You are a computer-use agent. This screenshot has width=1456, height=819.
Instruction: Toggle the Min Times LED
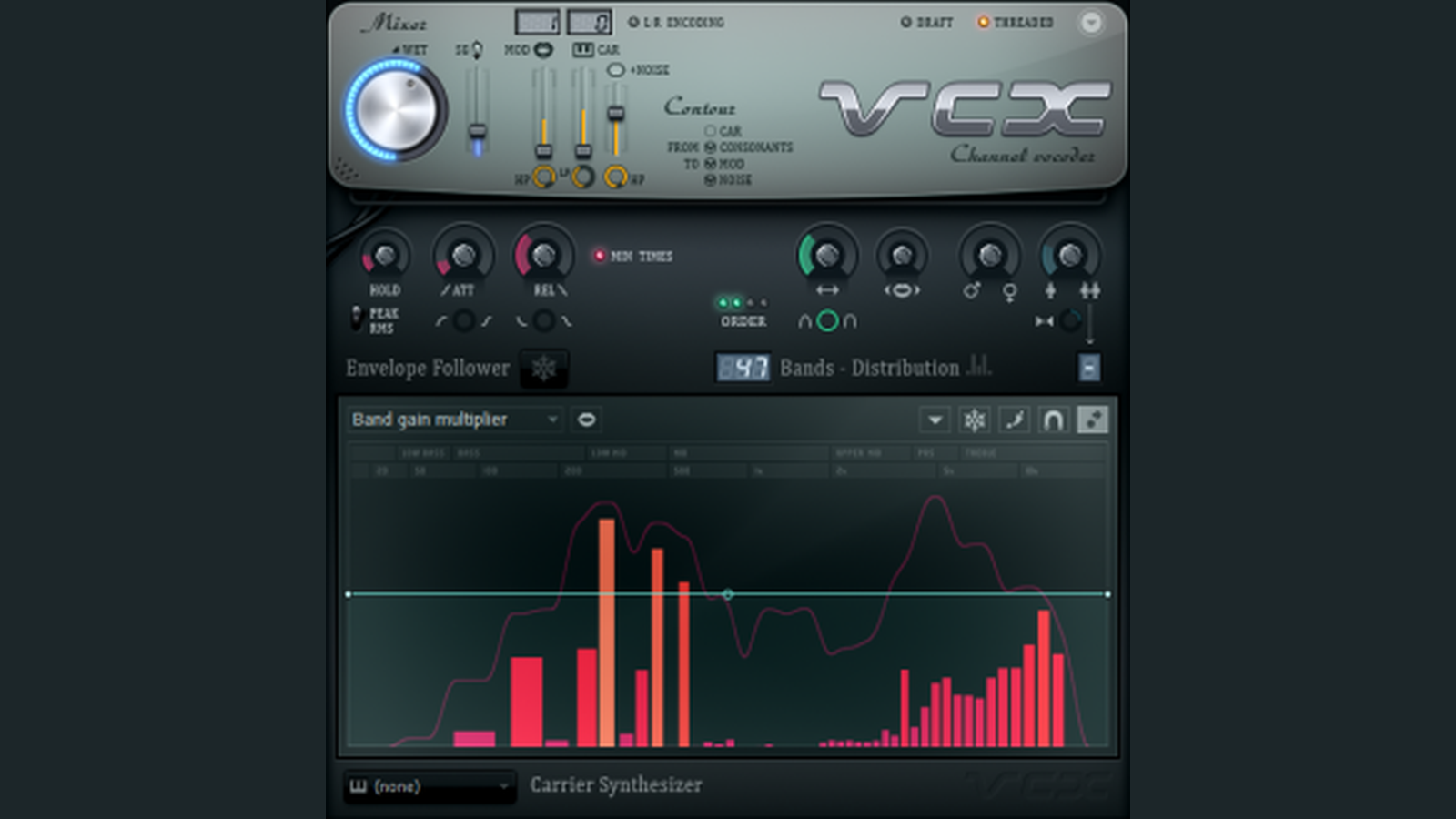coord(600,256)
